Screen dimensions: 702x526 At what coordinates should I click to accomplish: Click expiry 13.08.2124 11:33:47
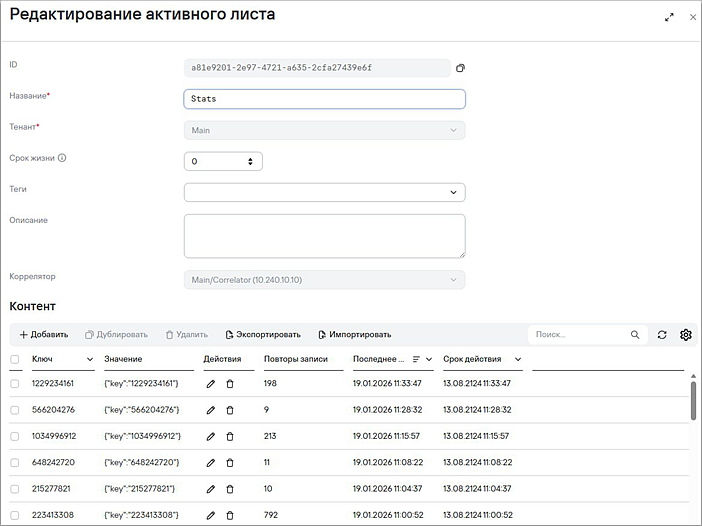click(477, 384)
